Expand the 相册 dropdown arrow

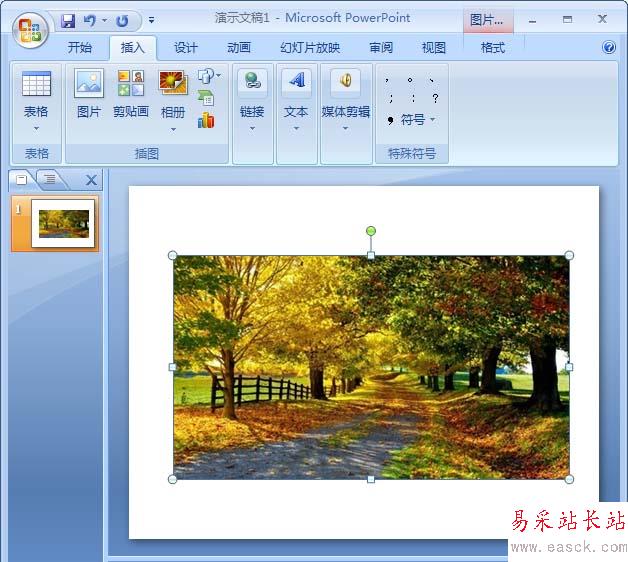pos(173,129)
